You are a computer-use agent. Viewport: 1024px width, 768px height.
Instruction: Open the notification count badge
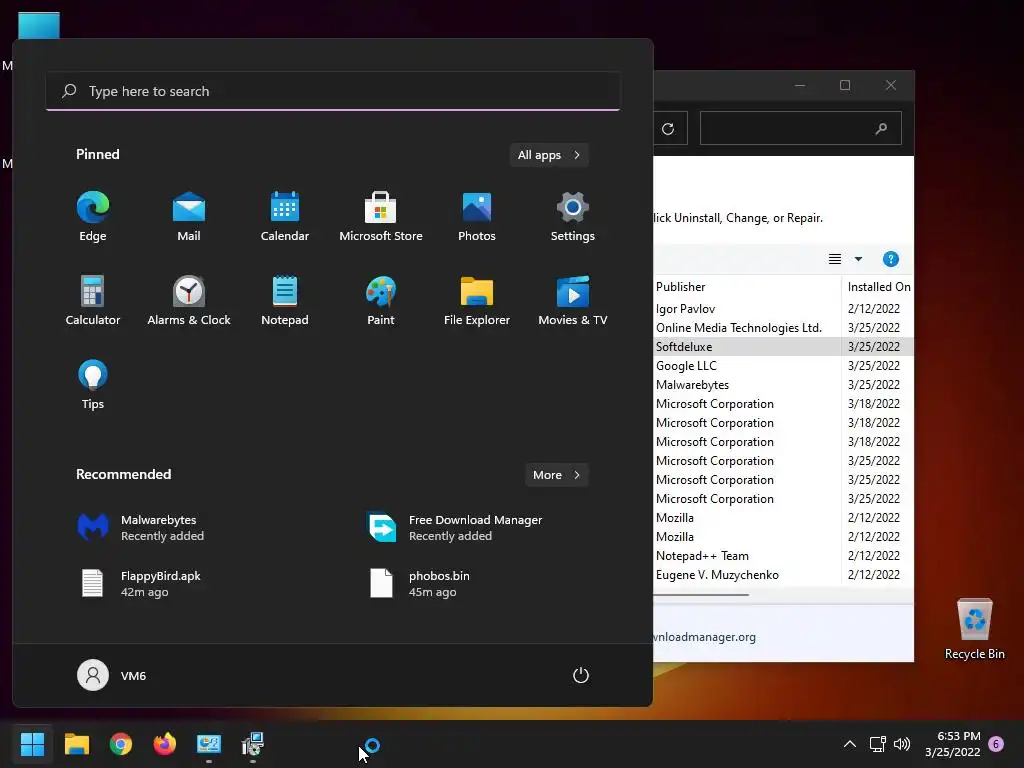click(x=996, y=744)
